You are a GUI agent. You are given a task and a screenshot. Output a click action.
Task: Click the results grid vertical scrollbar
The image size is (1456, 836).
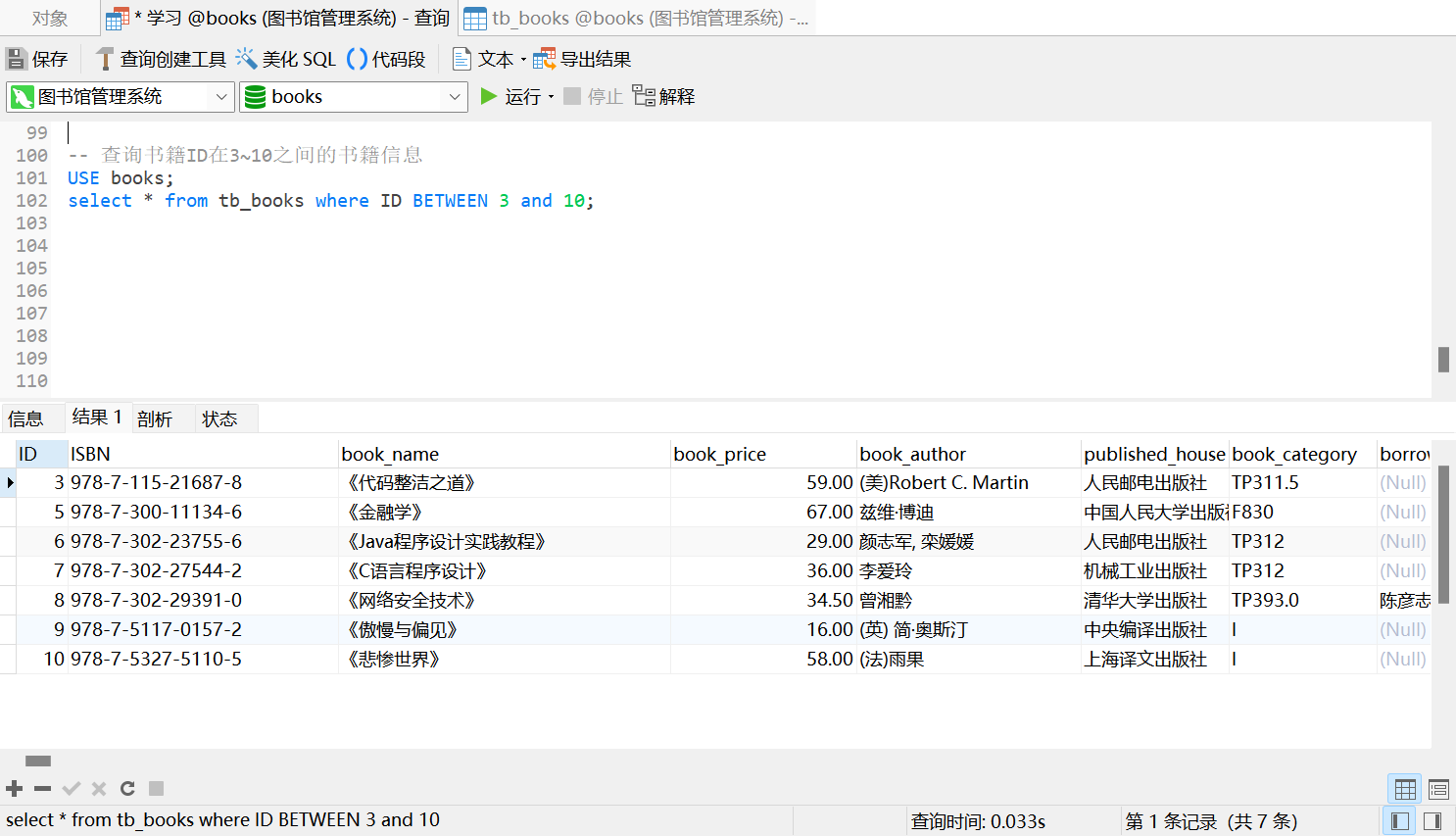1443,534
